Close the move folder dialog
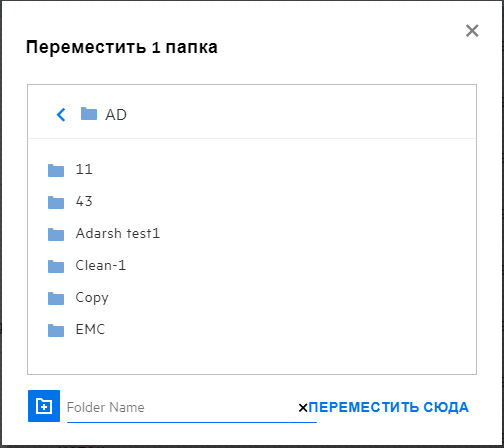This screenshot has height=448, width=504. pos(472,31)
